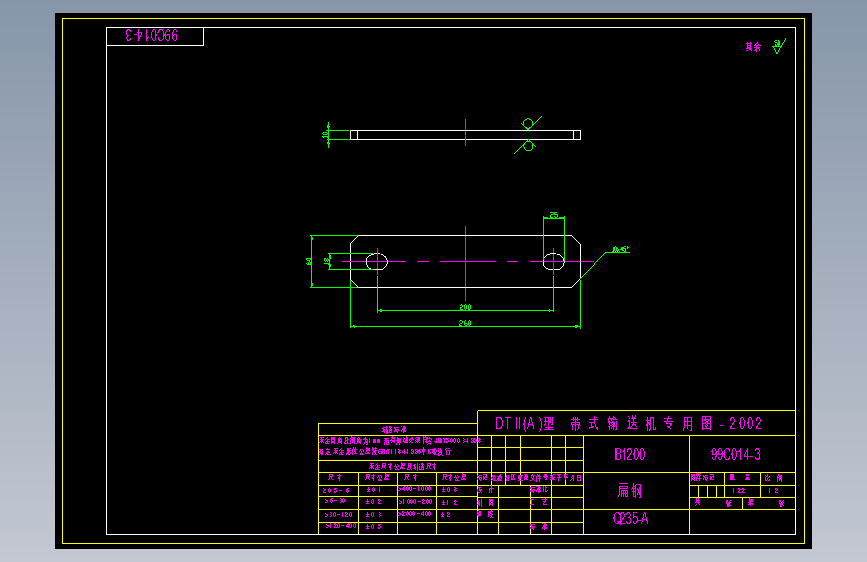Screen dimensions: 867x562
Task: Click the '工艺' cell in the title block
Action: click(x=539, y=502)
